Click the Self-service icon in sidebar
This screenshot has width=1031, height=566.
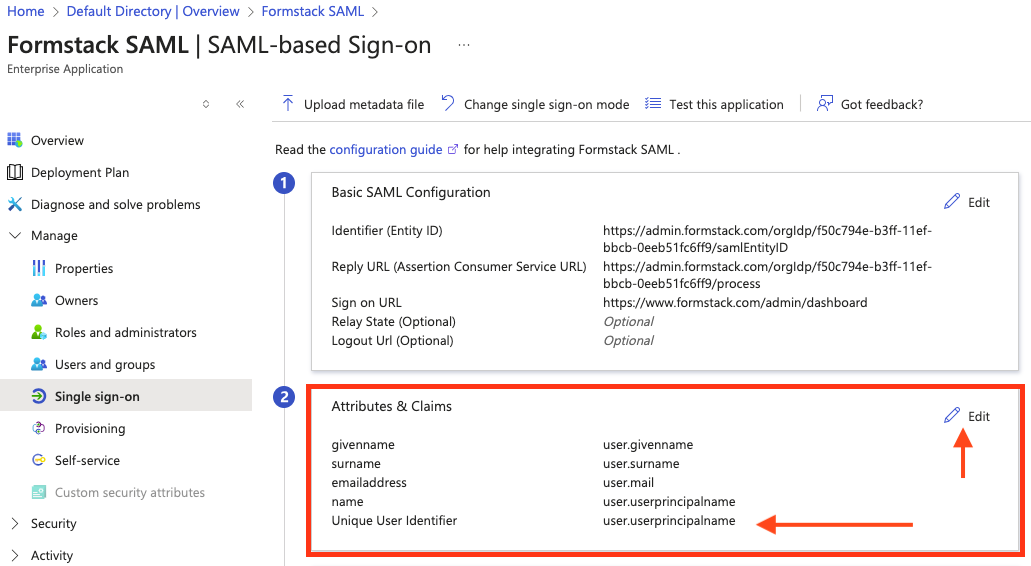39,460
